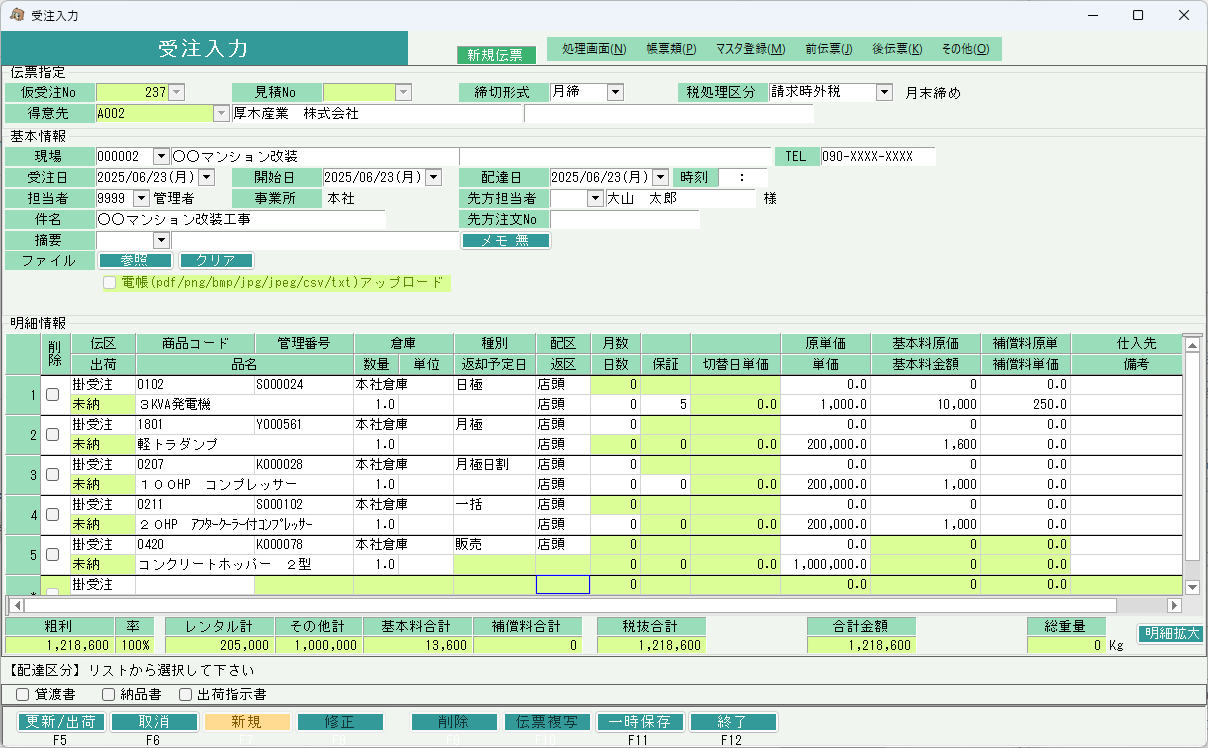Click the app icon in the title bar
Viewport: 1208px width, 748px height.
pos(16,15)
